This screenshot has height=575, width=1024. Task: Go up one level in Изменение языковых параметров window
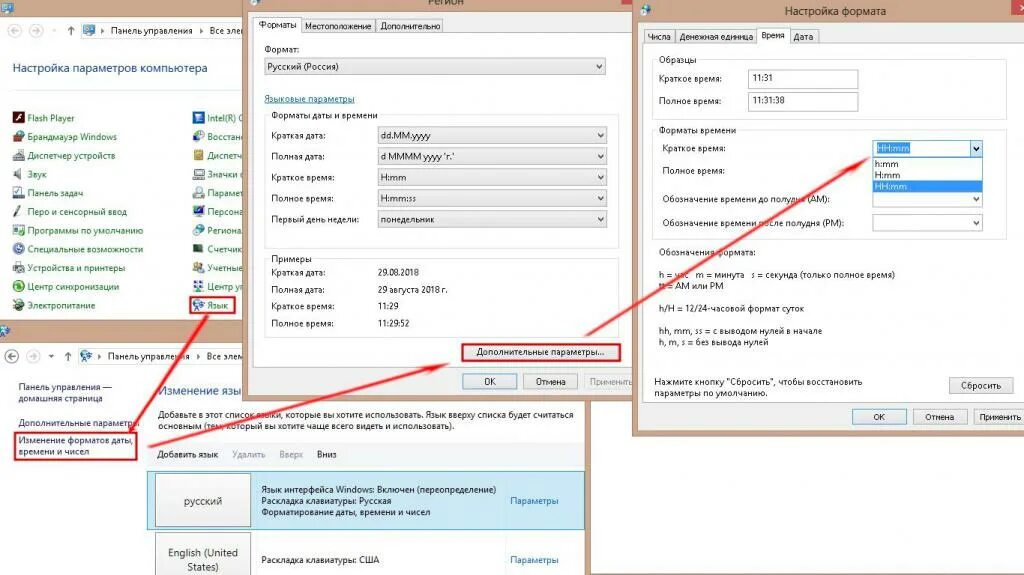[x=68, y=356]
